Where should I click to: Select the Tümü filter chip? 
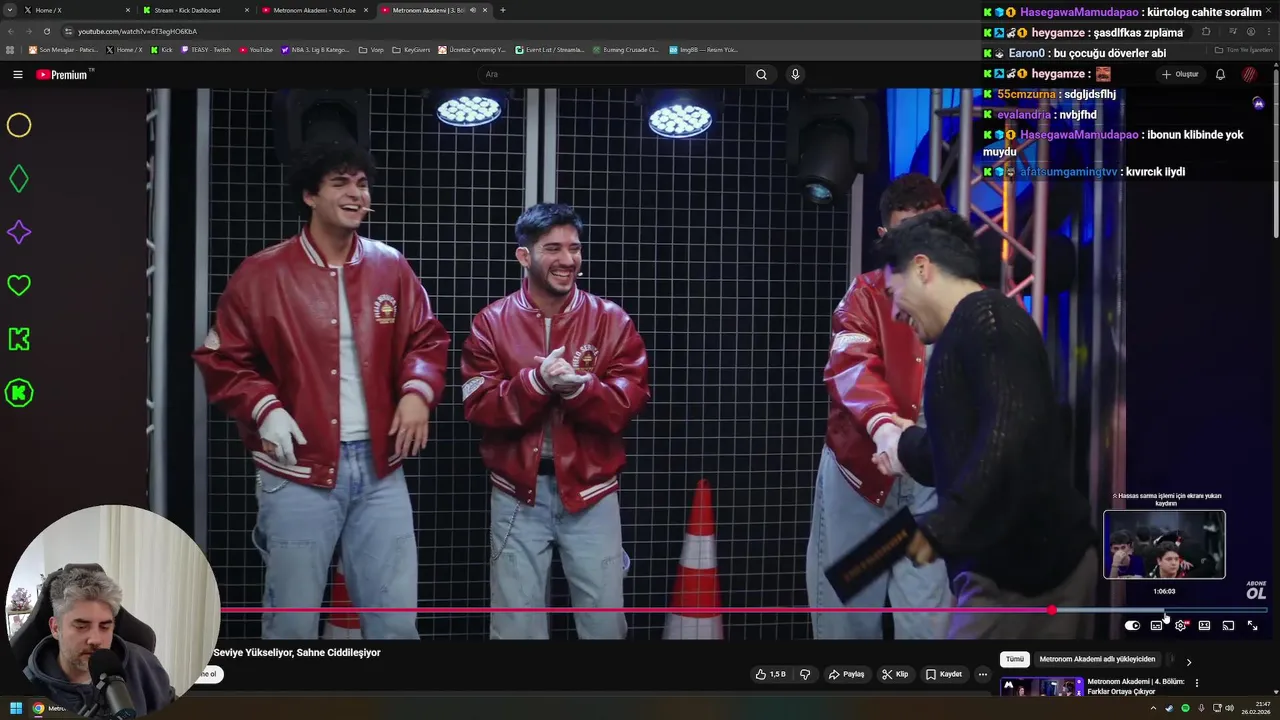point(1015,659)
